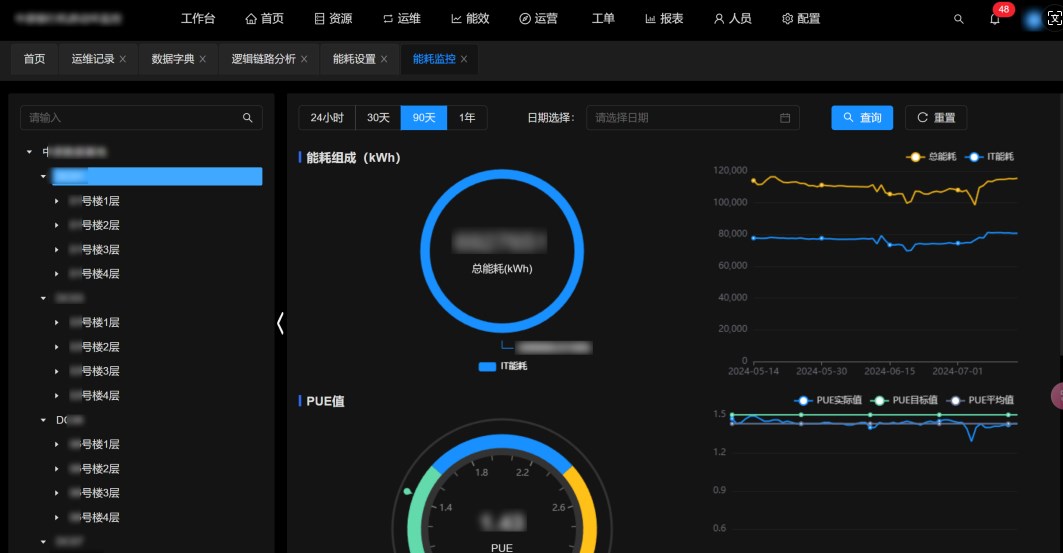Collapse the left tree panel with arrow handle

[280, 323]
